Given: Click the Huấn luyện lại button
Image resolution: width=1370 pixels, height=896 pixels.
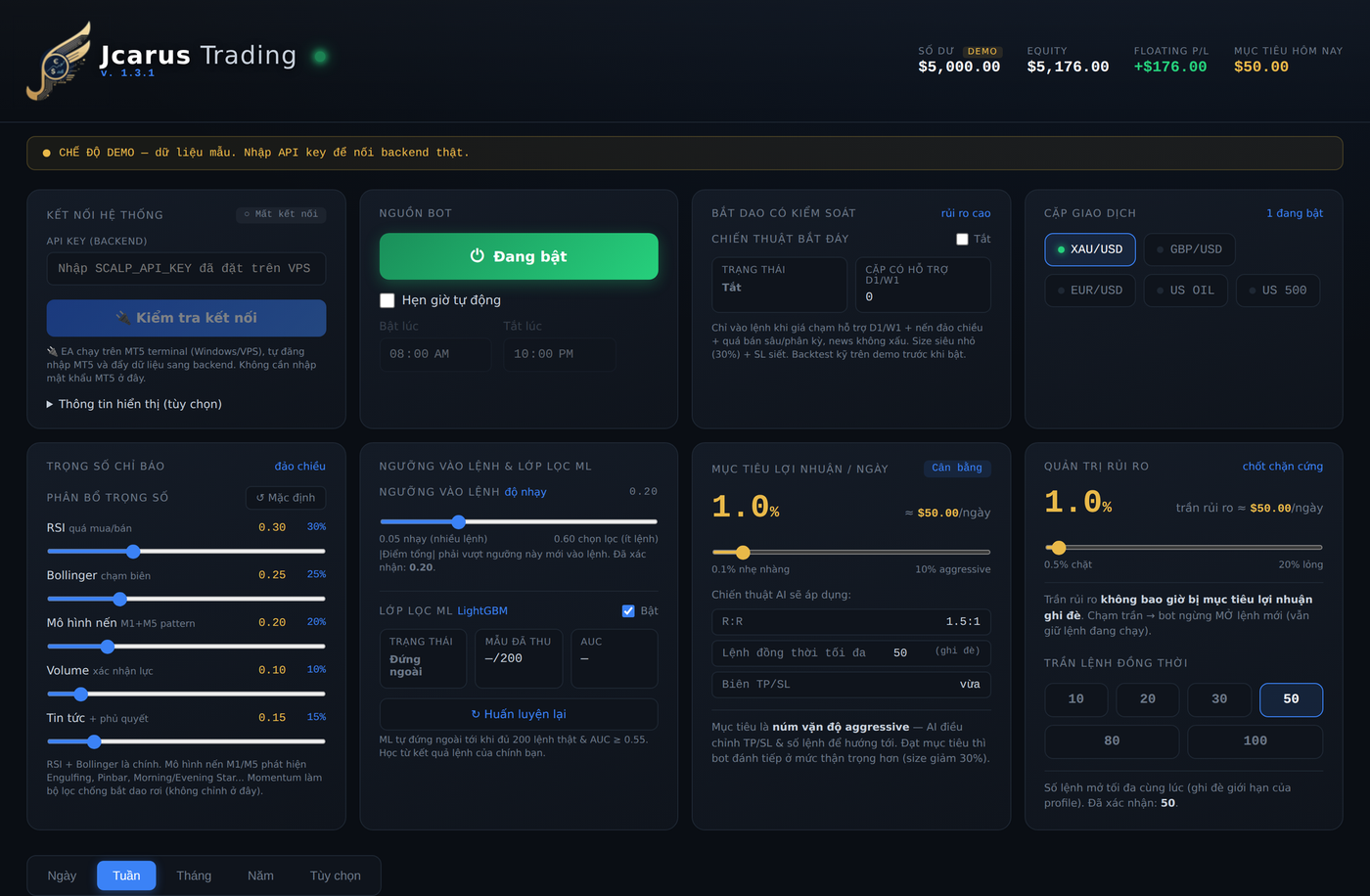Looking at the screenshot, I should 519,714.
